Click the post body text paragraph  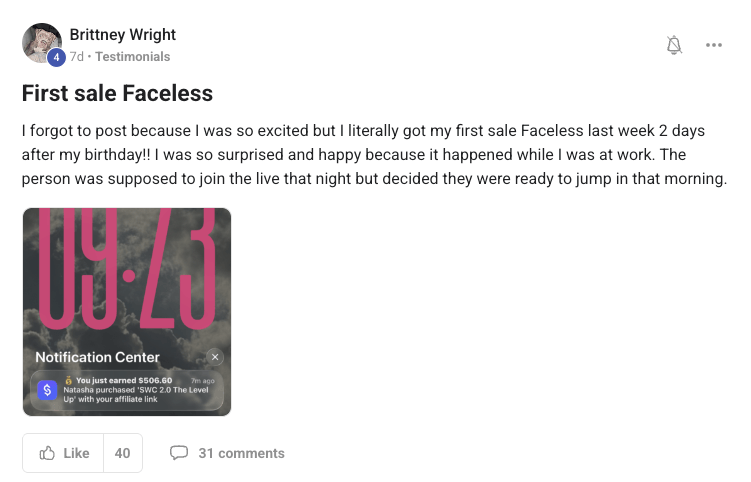coord(373,155)
